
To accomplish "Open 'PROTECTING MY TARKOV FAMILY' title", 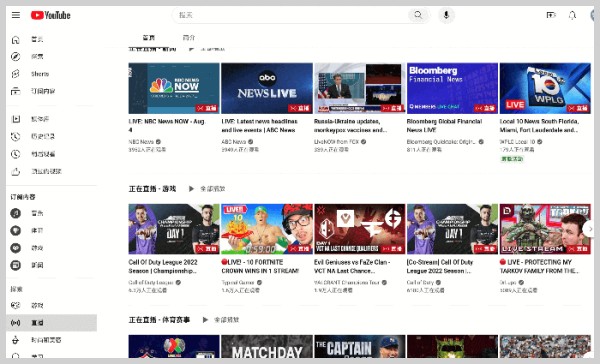I will coord(540,266).
